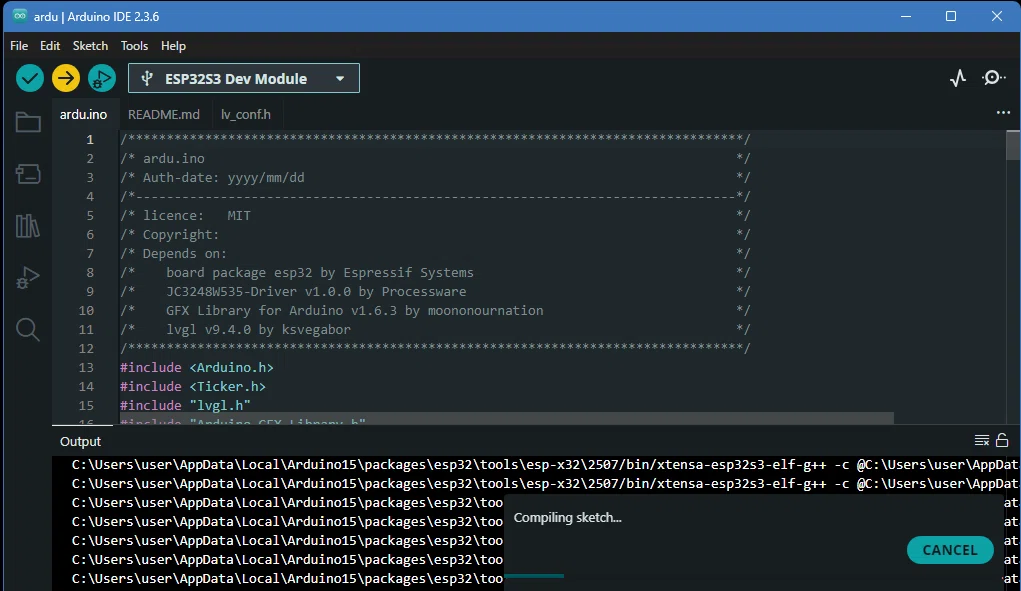Click the 'JC3248W535-Driver v1.0.0' comment line
The height and width of the screenshot is (591, 1021).
pyautogui.click(x=435, y=291)
